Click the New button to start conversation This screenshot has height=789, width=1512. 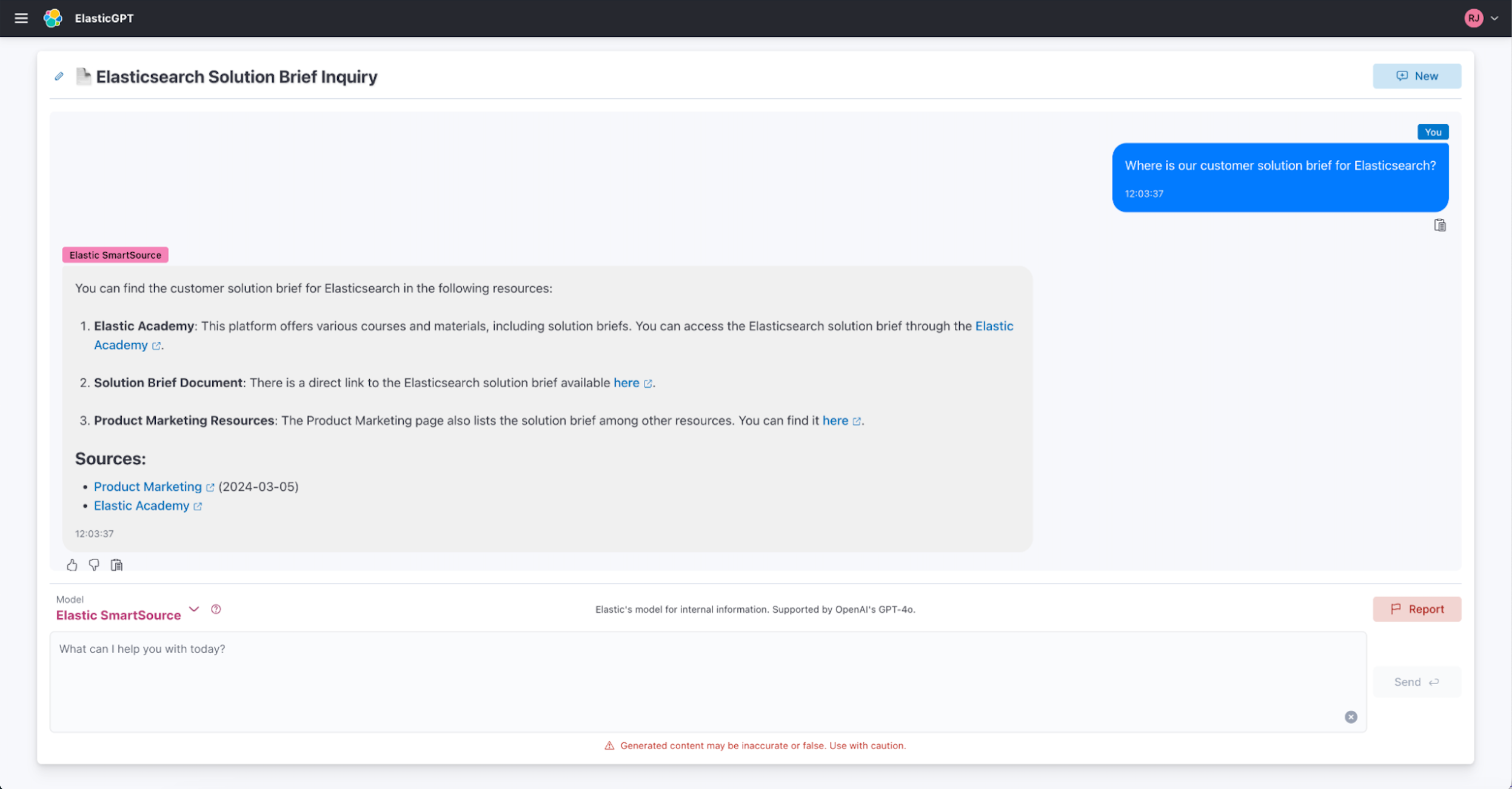click(x=1417, y=76)
